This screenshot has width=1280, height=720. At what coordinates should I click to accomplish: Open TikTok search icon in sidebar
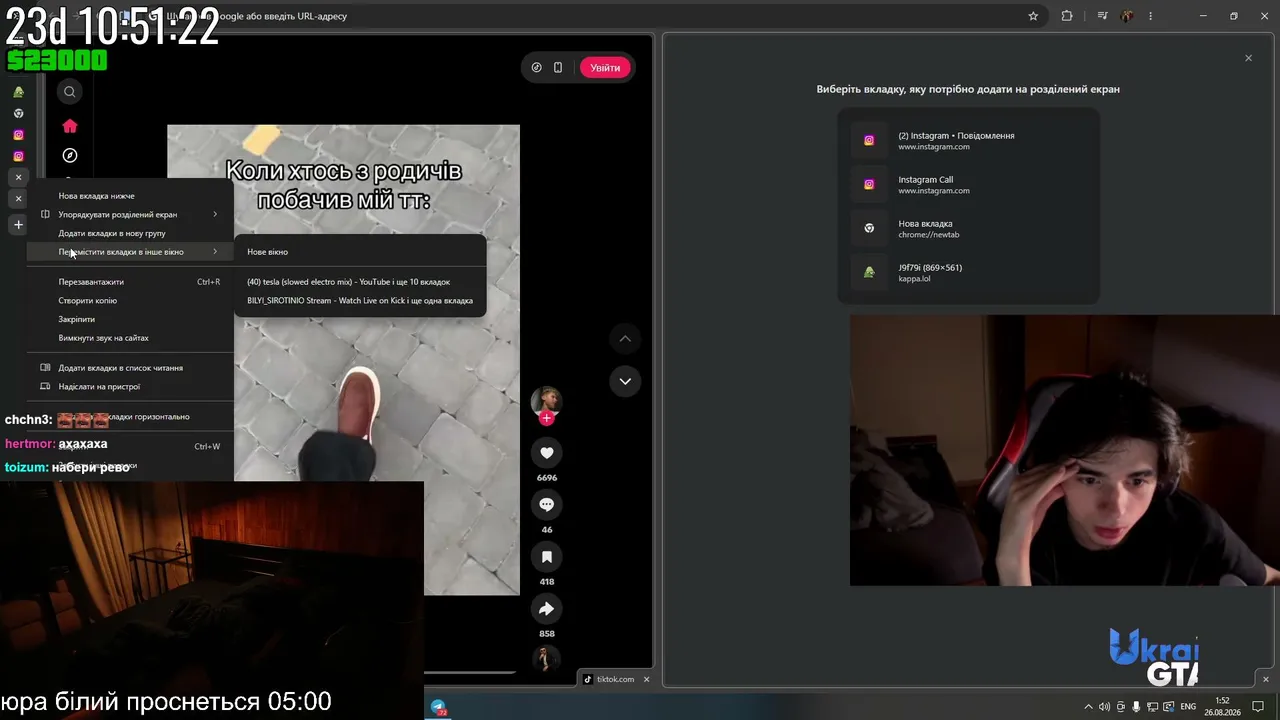click(70, 92)
